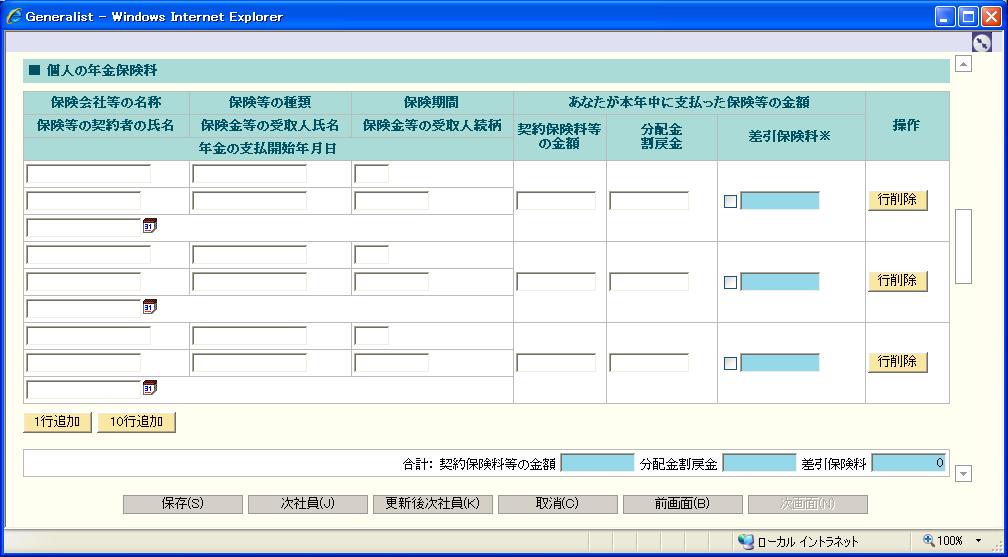Return with 前画面(B) button
This screenshot has height=557, width=1008.
tap(683, 504)
